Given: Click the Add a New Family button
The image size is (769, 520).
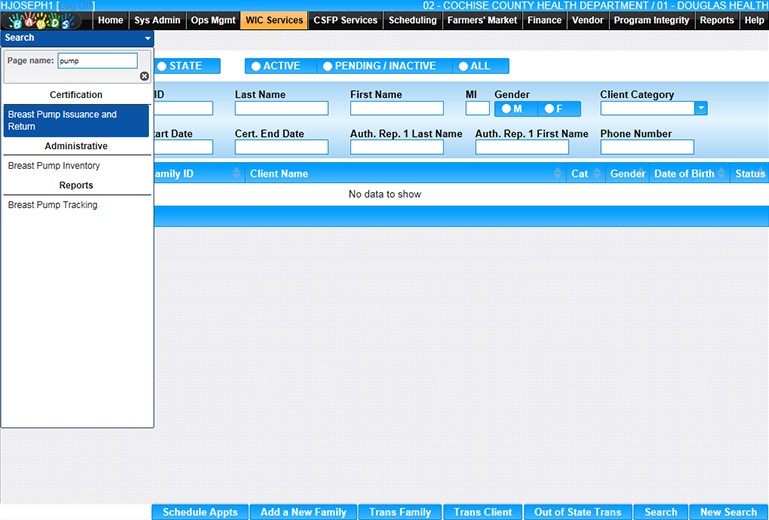Looking at the screenshot, I should [x=303, y=512].
